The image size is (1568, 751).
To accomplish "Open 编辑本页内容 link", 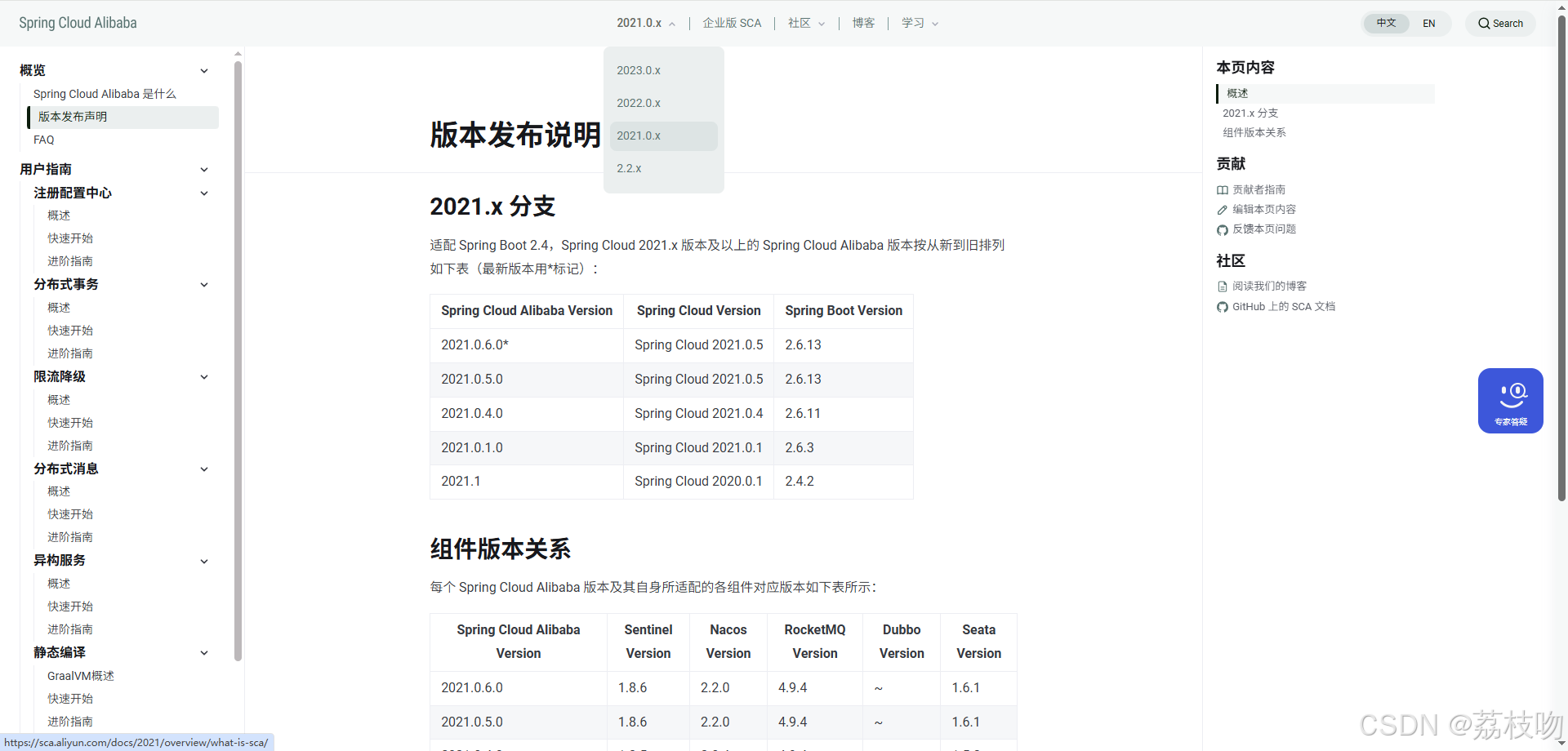I will pos(1264,210).
